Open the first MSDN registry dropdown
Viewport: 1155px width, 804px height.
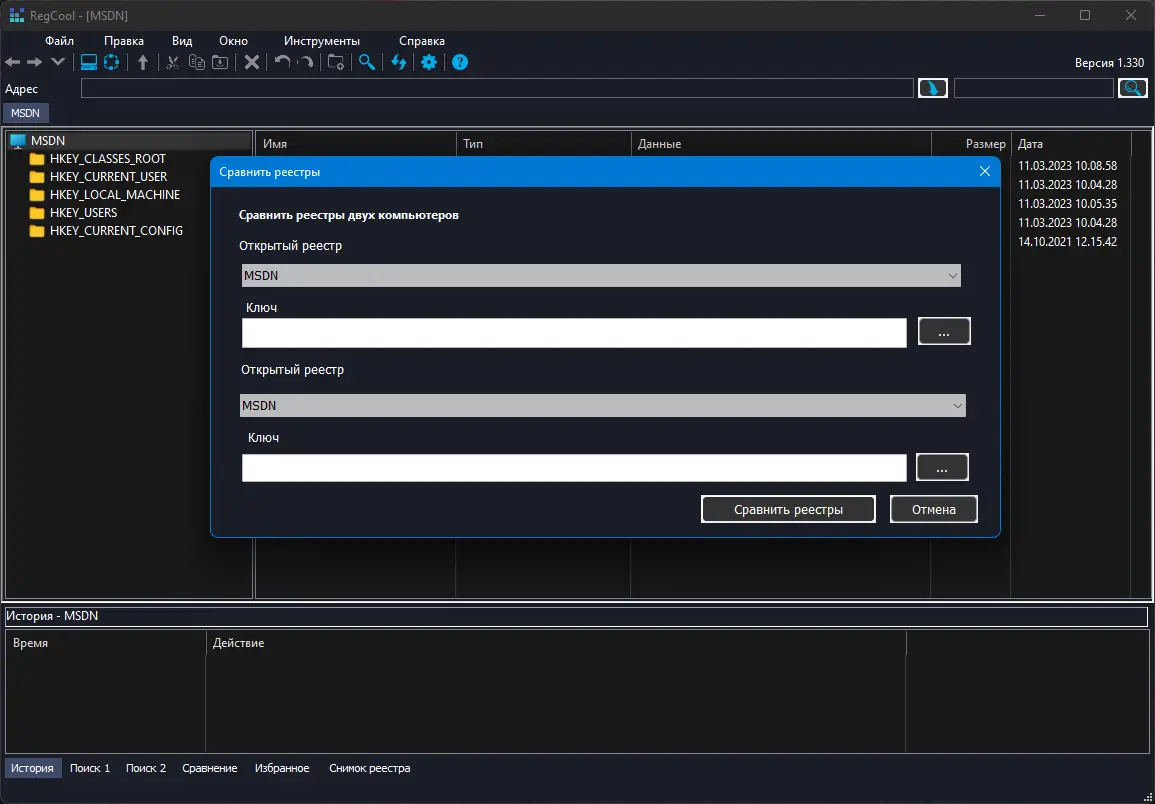[600, 275]
